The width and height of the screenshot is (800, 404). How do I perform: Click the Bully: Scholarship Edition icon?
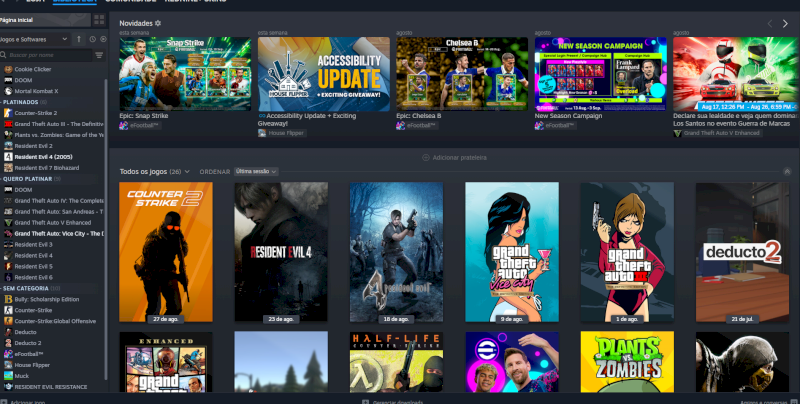click(x=8, y=299)
